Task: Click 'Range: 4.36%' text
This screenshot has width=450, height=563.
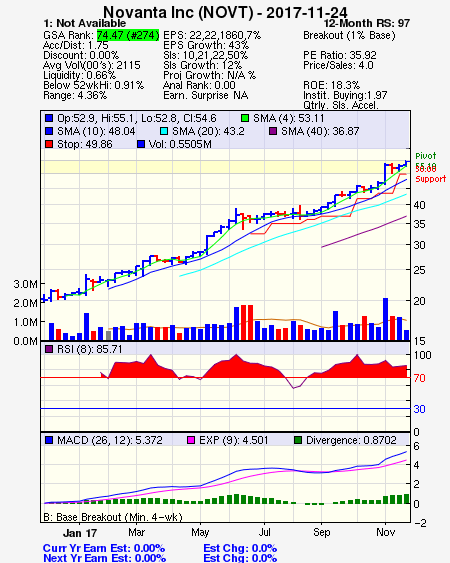Action: point(75,96)
